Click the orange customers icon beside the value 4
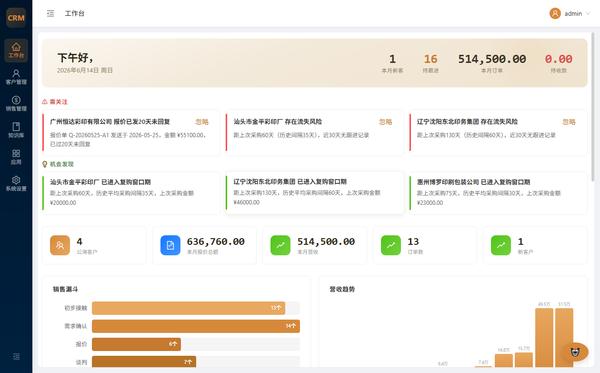Image resolution: width=600 pixels, height=373 pixels. 60,245
